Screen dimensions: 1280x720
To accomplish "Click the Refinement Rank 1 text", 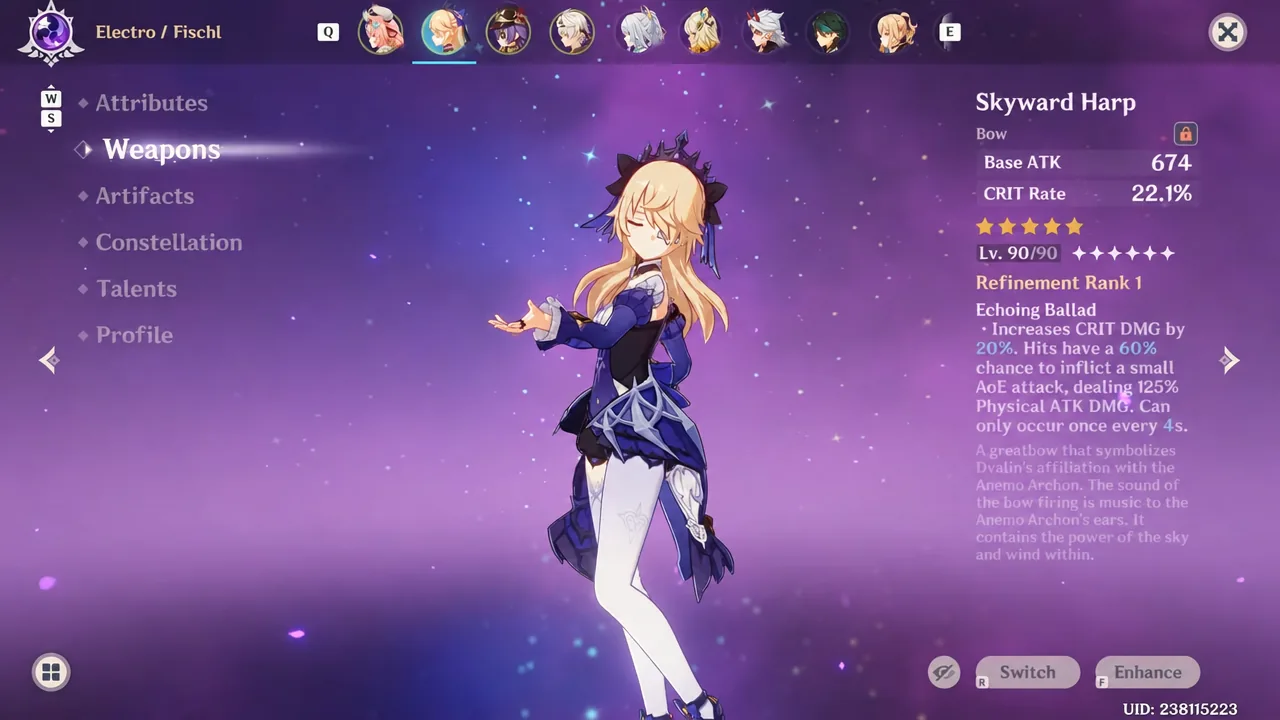I will point(1059,283).
